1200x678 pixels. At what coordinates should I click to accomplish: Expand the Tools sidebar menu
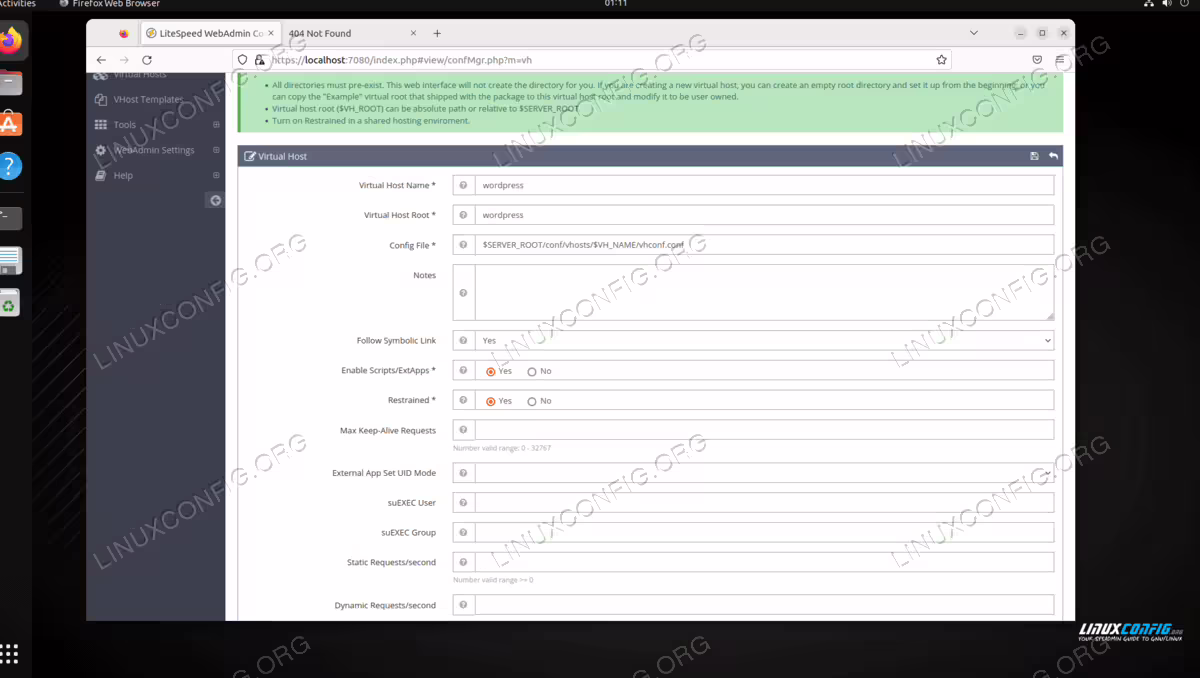(x=216, y=125)
